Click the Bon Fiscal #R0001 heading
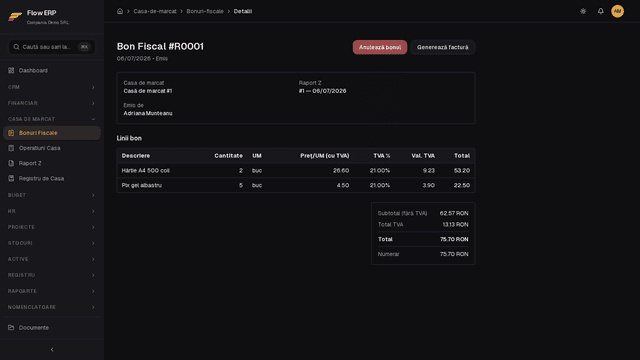This screenshot has width=640, height=360. pos(160,46)
